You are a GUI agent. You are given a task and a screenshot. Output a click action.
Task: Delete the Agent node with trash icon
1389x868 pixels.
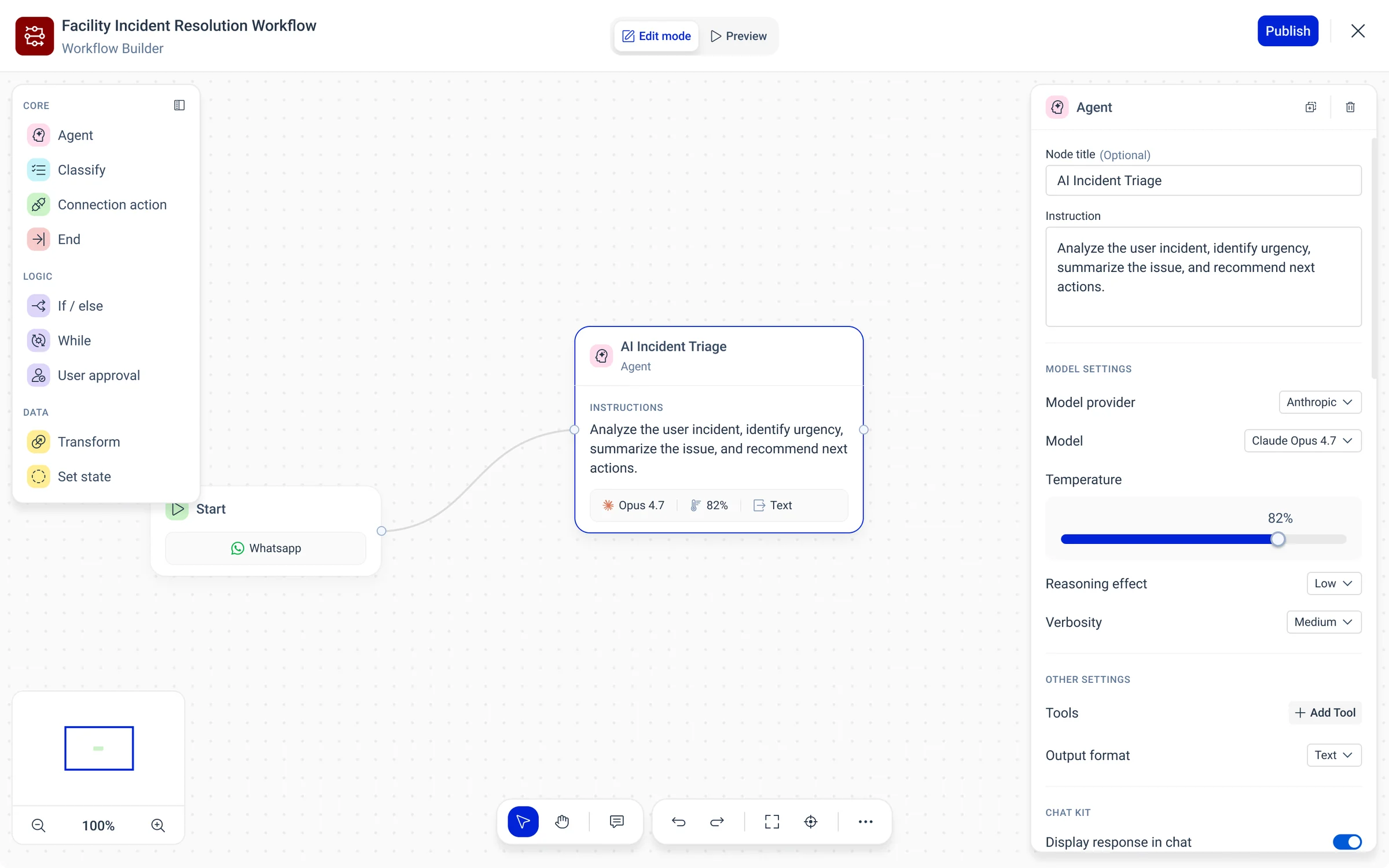point(1350,107)
